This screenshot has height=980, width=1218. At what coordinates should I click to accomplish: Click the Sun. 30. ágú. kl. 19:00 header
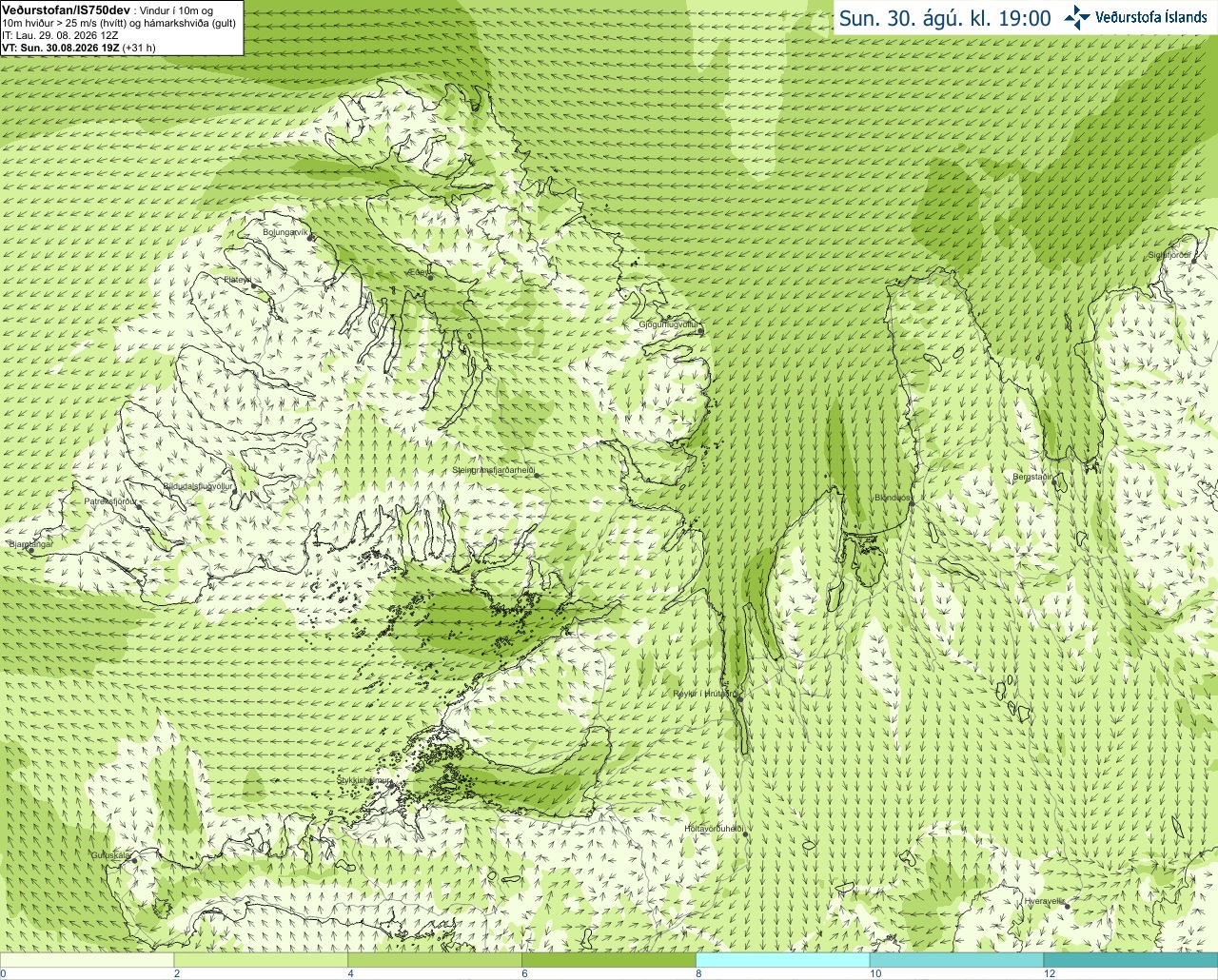click(x=944, y=18)
